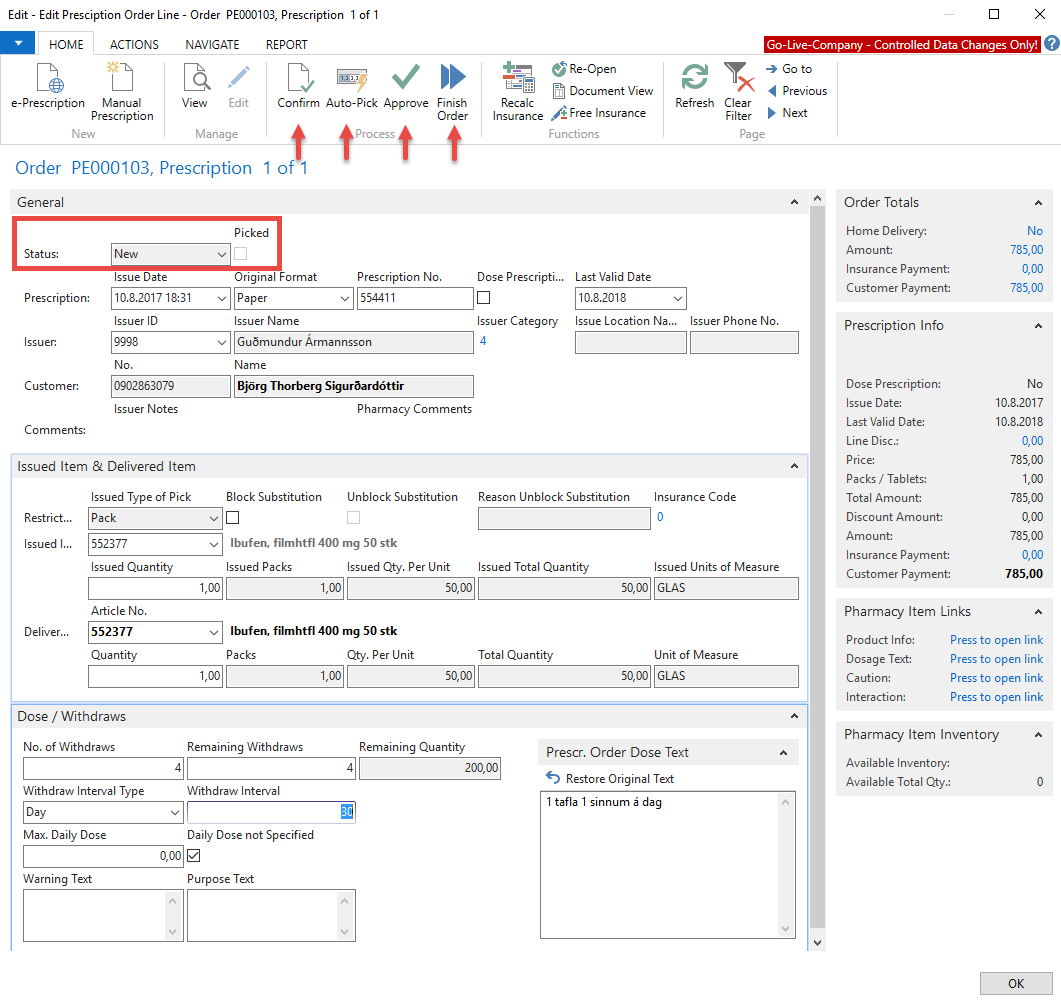Approve the prescription order line
The width and height of the screenshot is (1061, 1004).
405,80
